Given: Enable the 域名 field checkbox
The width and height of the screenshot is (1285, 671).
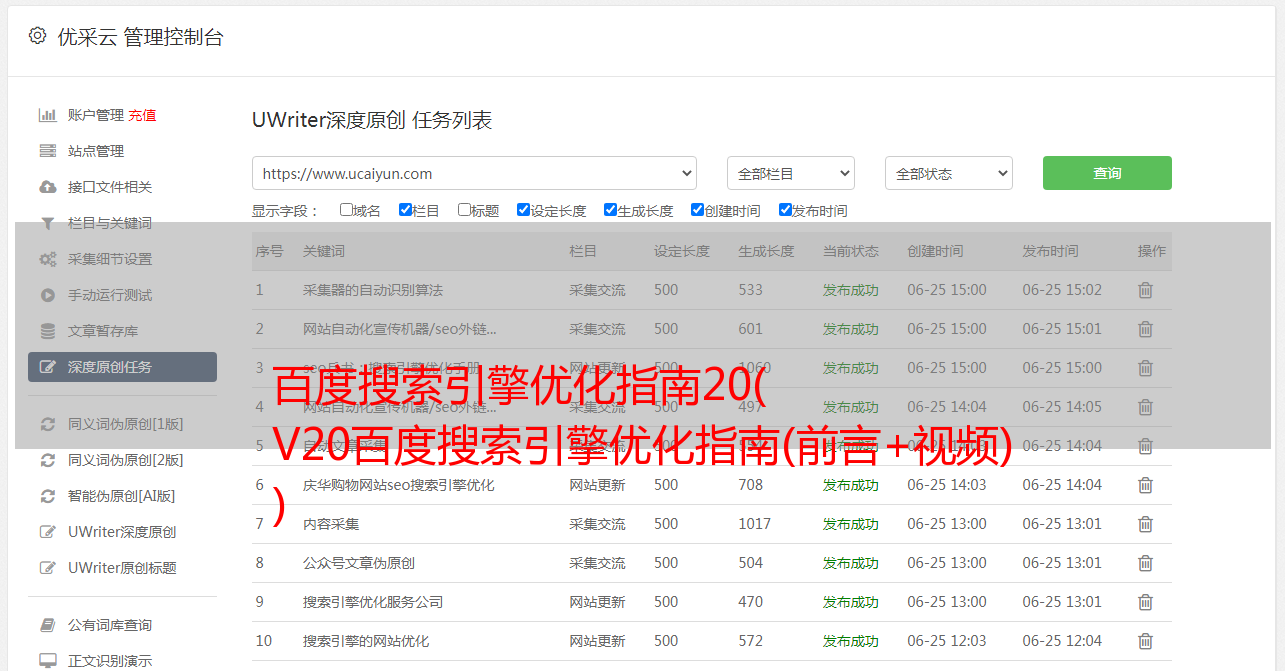Looking at the screenshot, I should click(346, 210).
